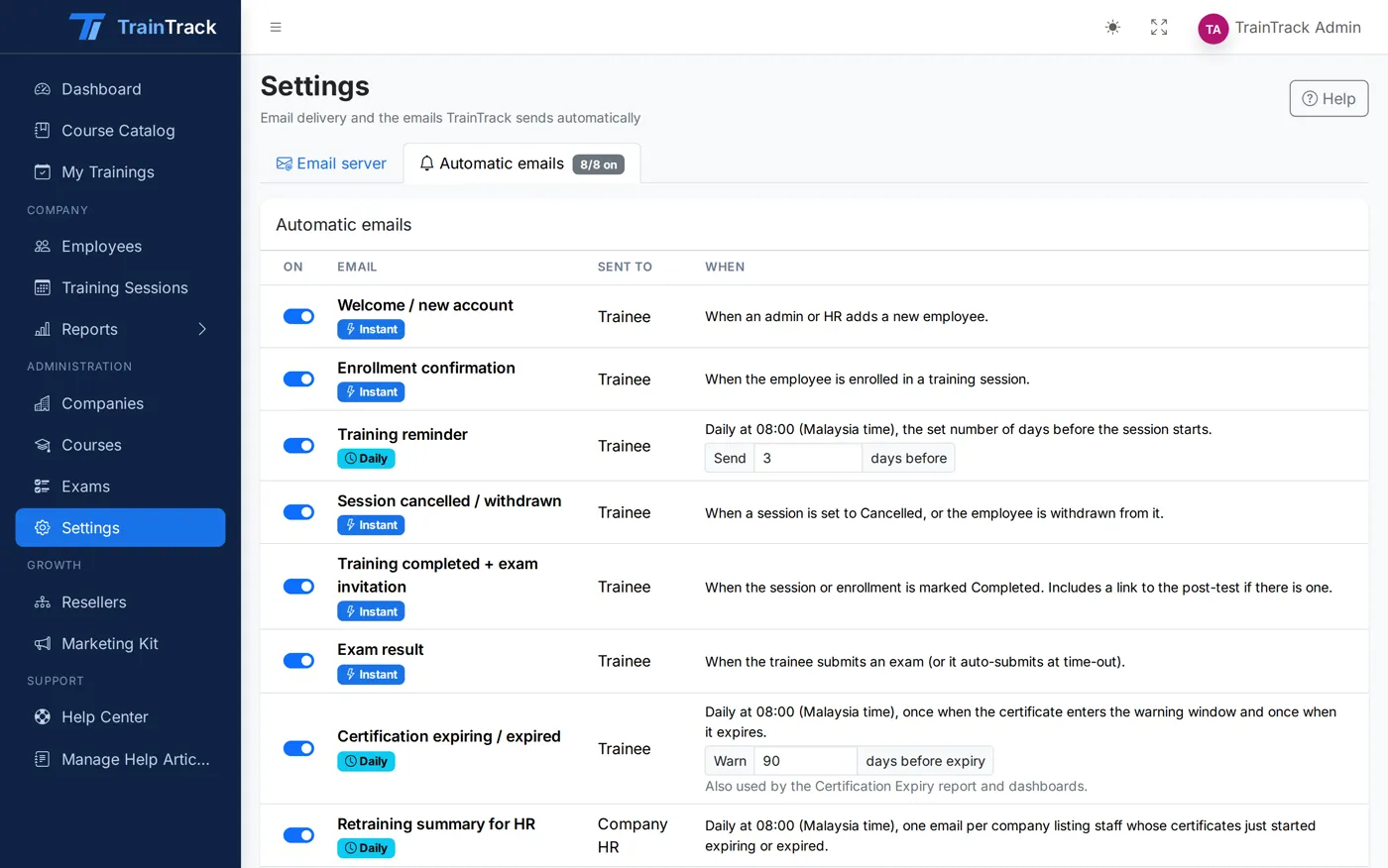The width and height of the screenshot is (1388, 868).
Task: Click the Warn days before expiry field
Action: click(805, 761)
